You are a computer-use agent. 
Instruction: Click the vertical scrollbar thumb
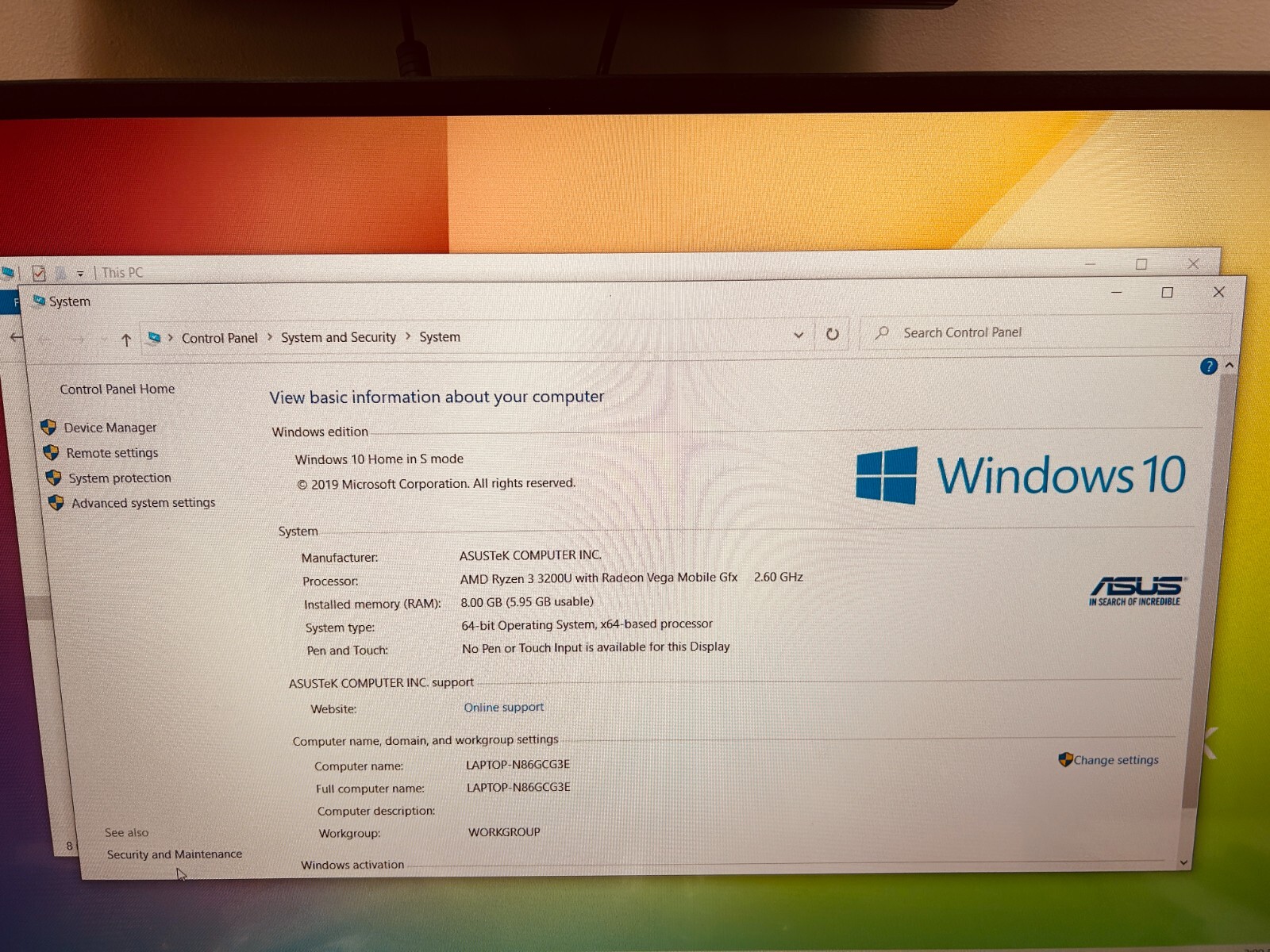1208,591
